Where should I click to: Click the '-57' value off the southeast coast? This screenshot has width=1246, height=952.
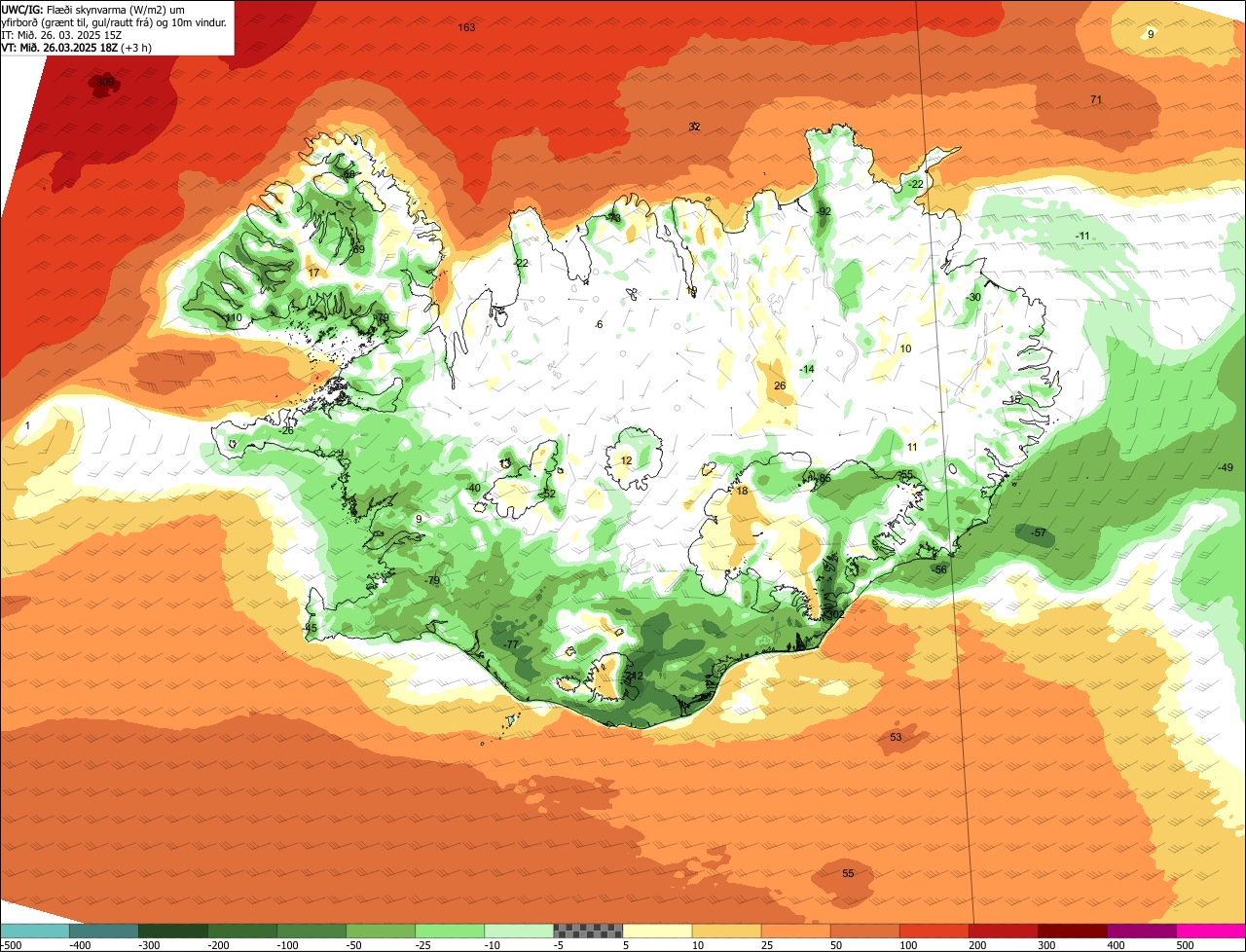[x=1039, y=533]
